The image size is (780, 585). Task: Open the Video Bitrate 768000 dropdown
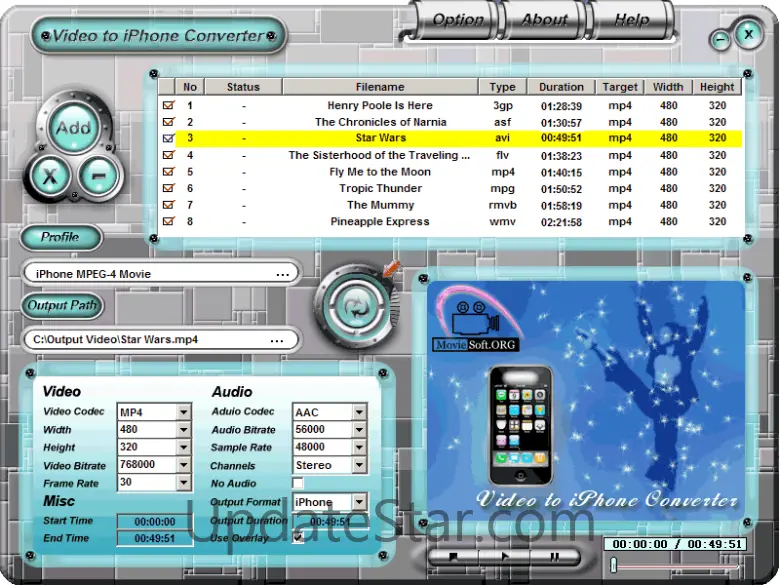point(184,465)
